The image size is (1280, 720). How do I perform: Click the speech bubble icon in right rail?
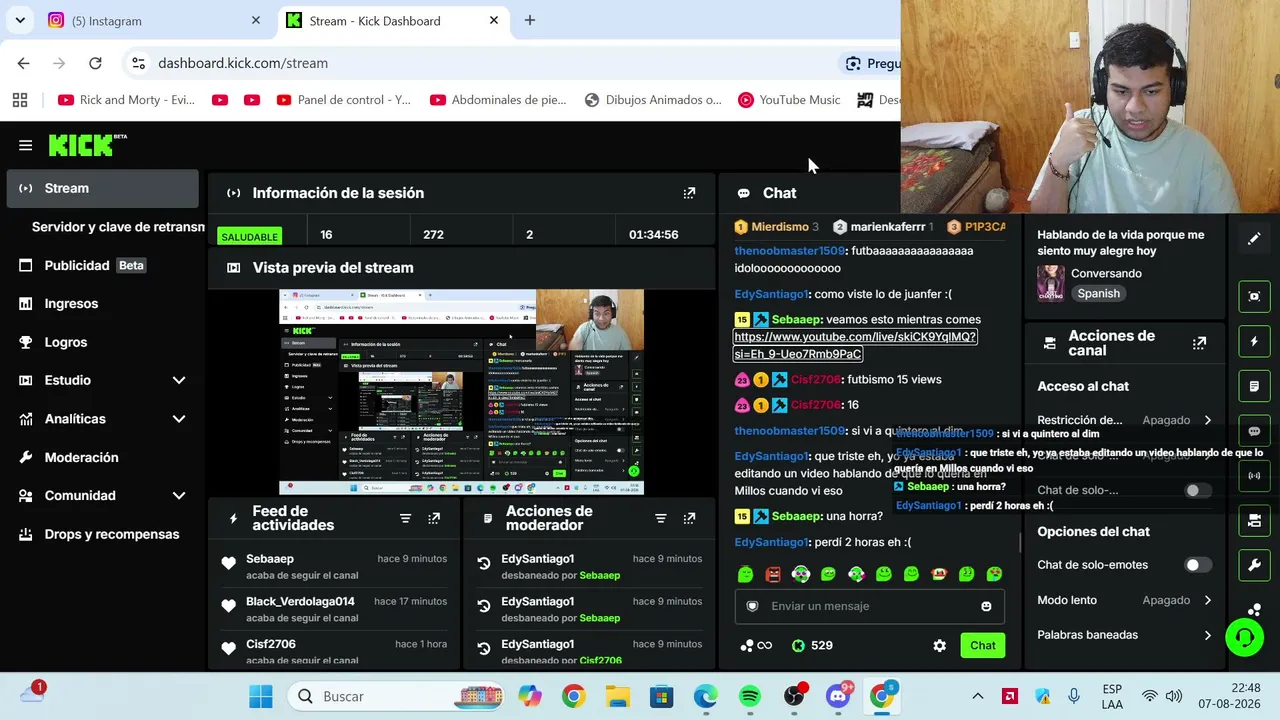coord(1254,431)
